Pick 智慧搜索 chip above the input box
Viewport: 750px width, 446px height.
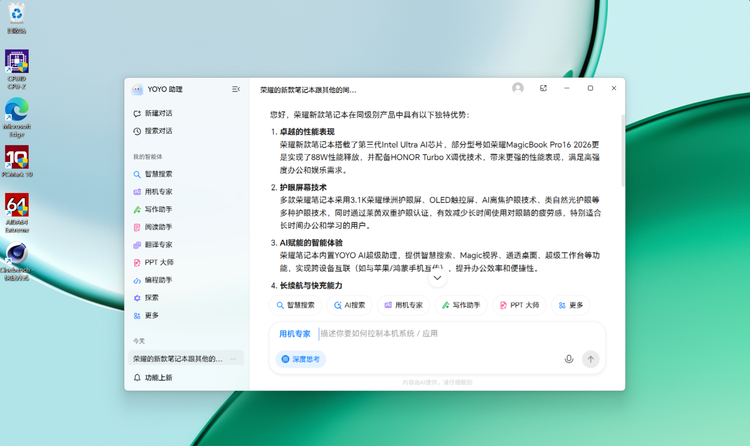click(296, 305)
